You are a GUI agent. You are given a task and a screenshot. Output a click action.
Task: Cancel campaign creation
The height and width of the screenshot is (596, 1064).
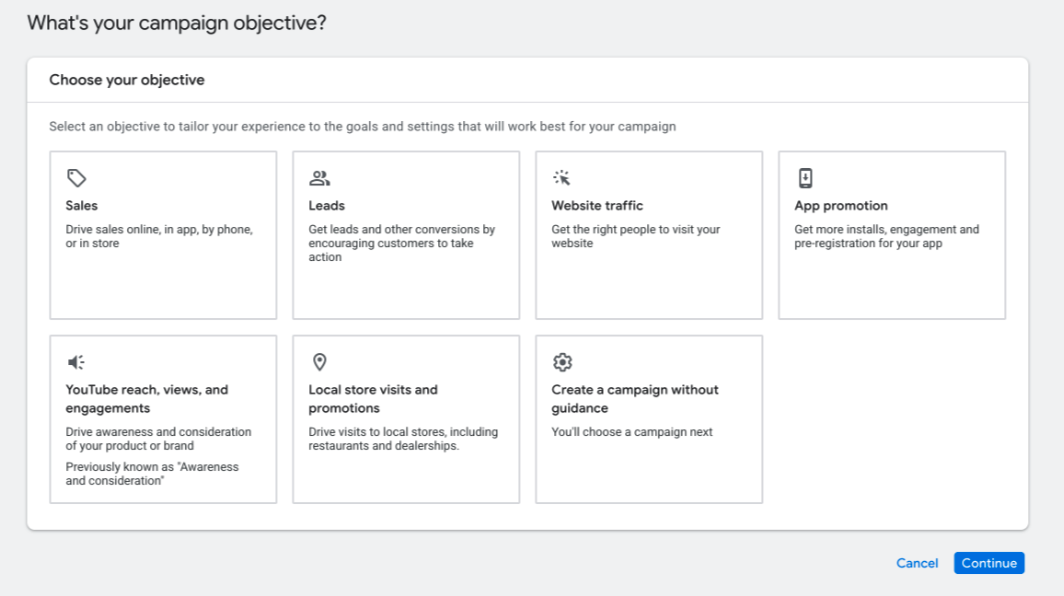coord(917,563)
